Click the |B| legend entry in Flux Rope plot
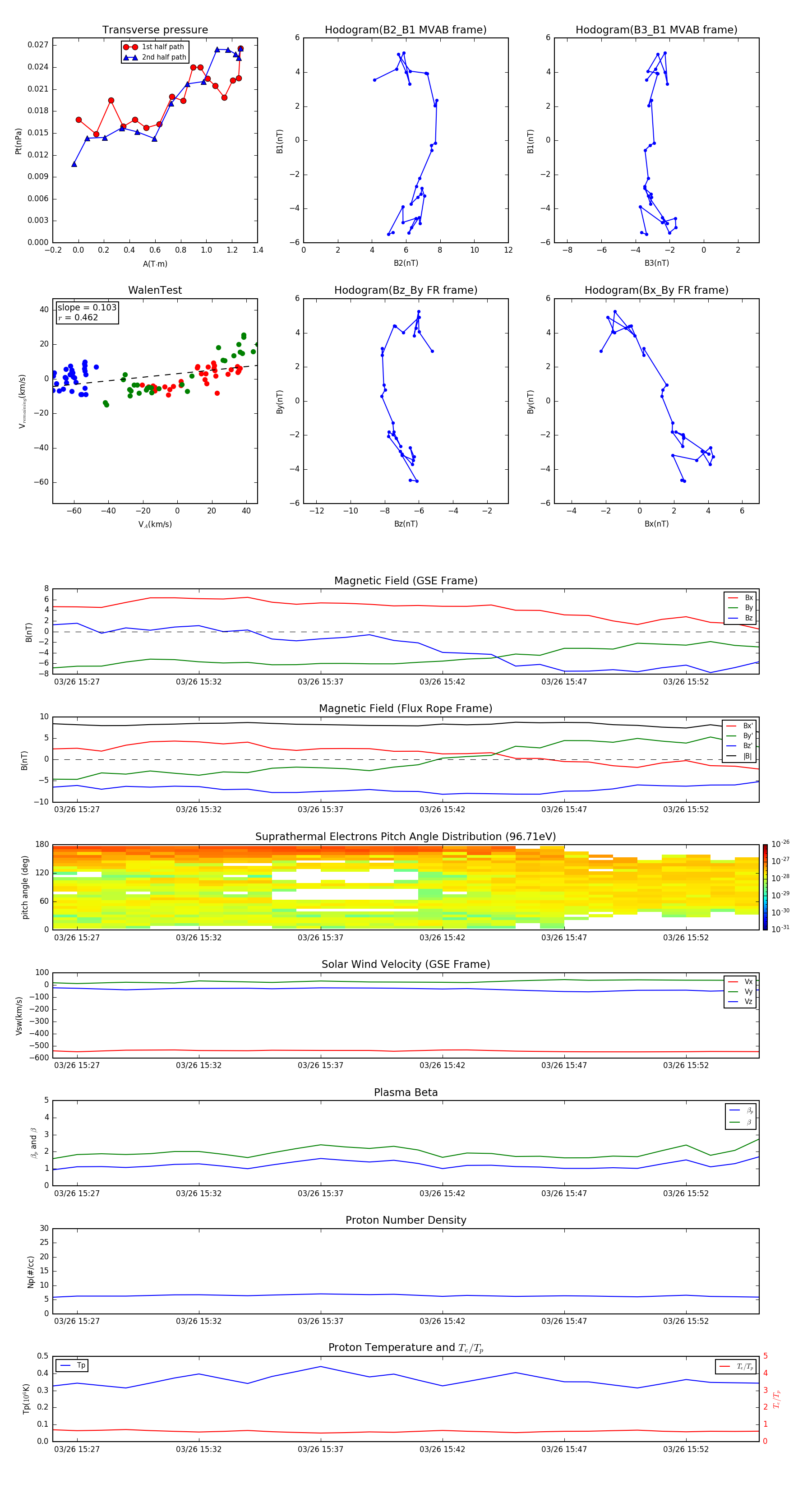Viewport: 812px width, 1489px height. 740,757
